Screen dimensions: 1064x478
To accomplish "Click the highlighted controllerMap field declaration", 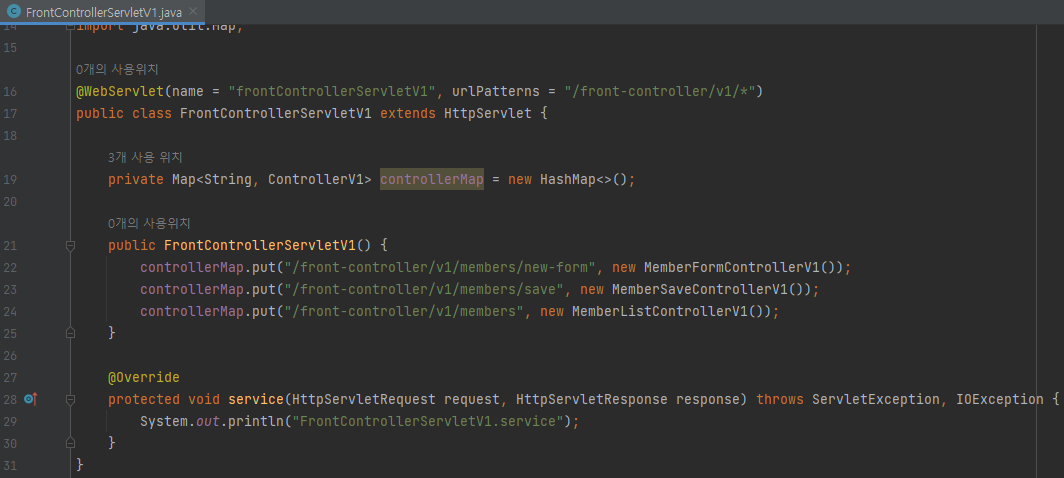I will coord(432,179).
